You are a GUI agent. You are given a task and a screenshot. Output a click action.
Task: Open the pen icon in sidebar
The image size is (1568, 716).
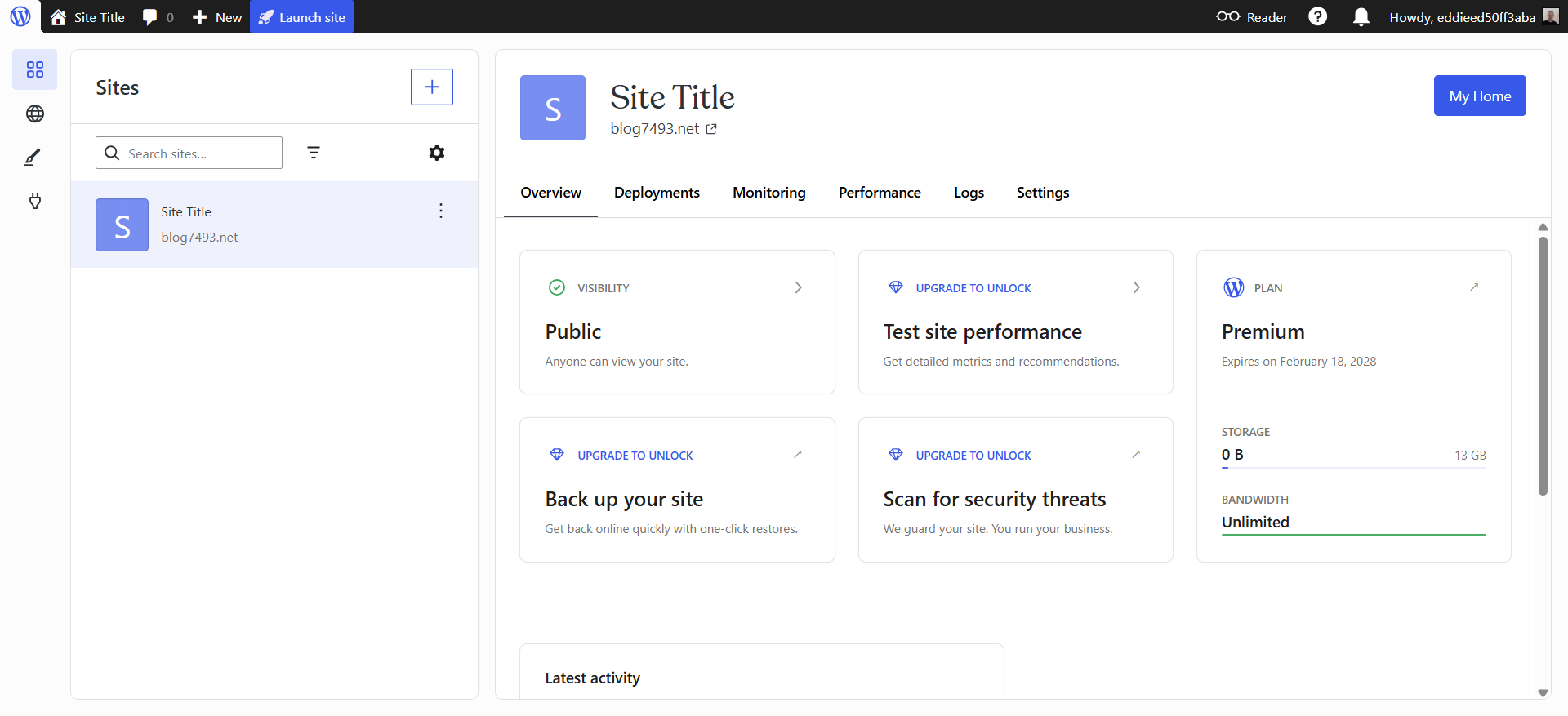pyautogui.click(x=33, y=157)
